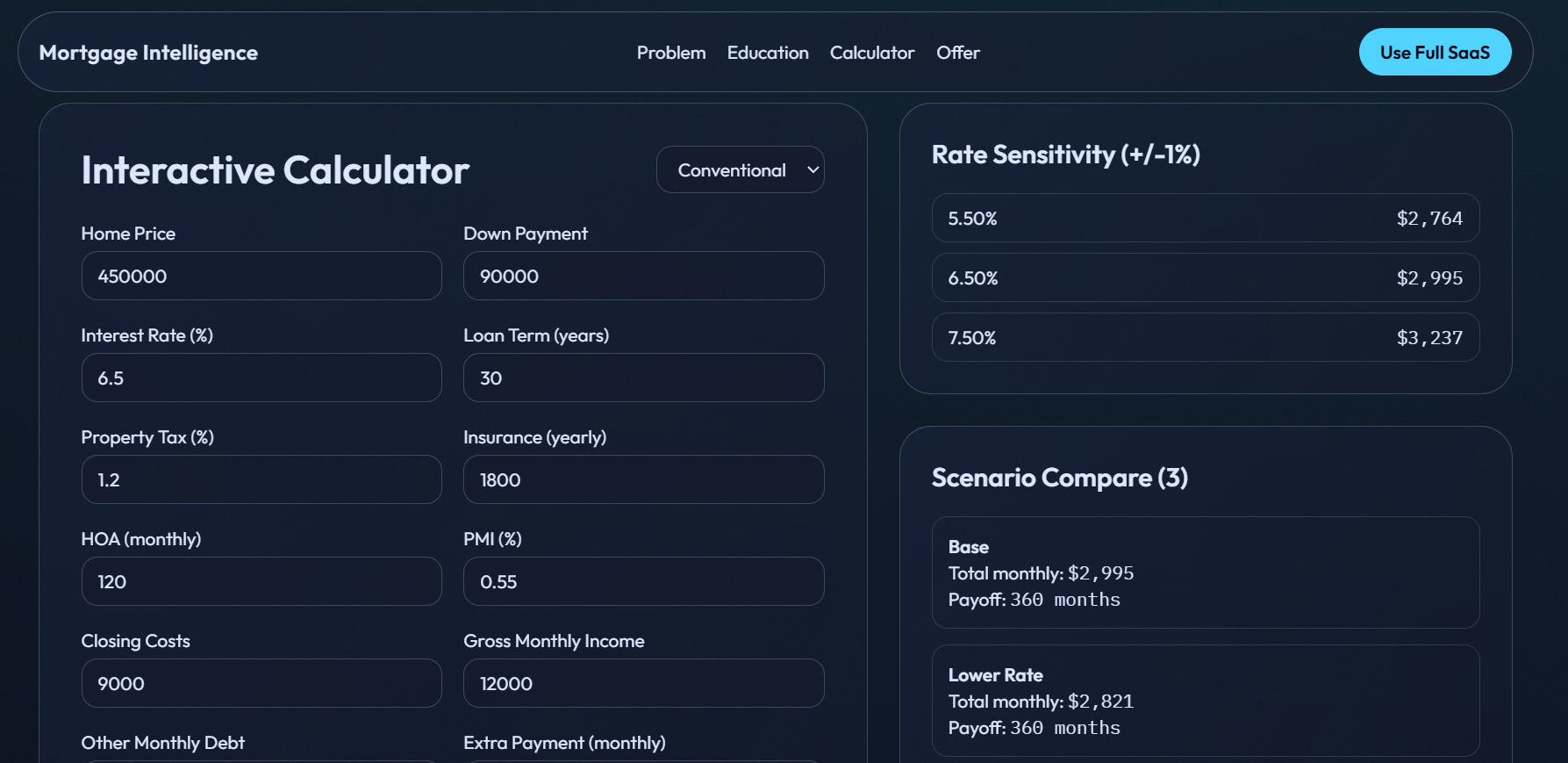
Task: Click the Use Full SaaS button
Action: (1435, 52)
